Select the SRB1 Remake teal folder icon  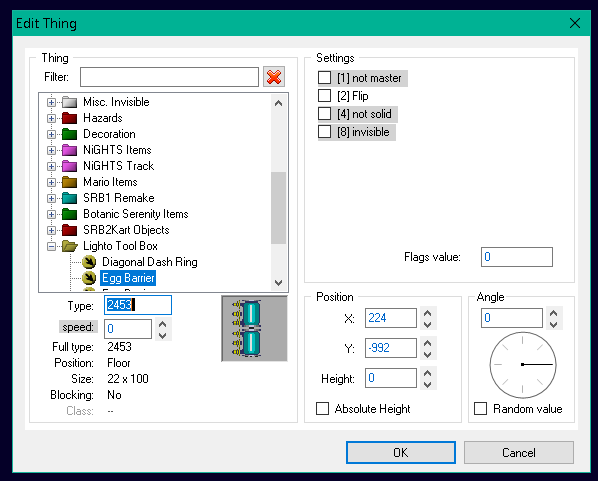point(69,198)
